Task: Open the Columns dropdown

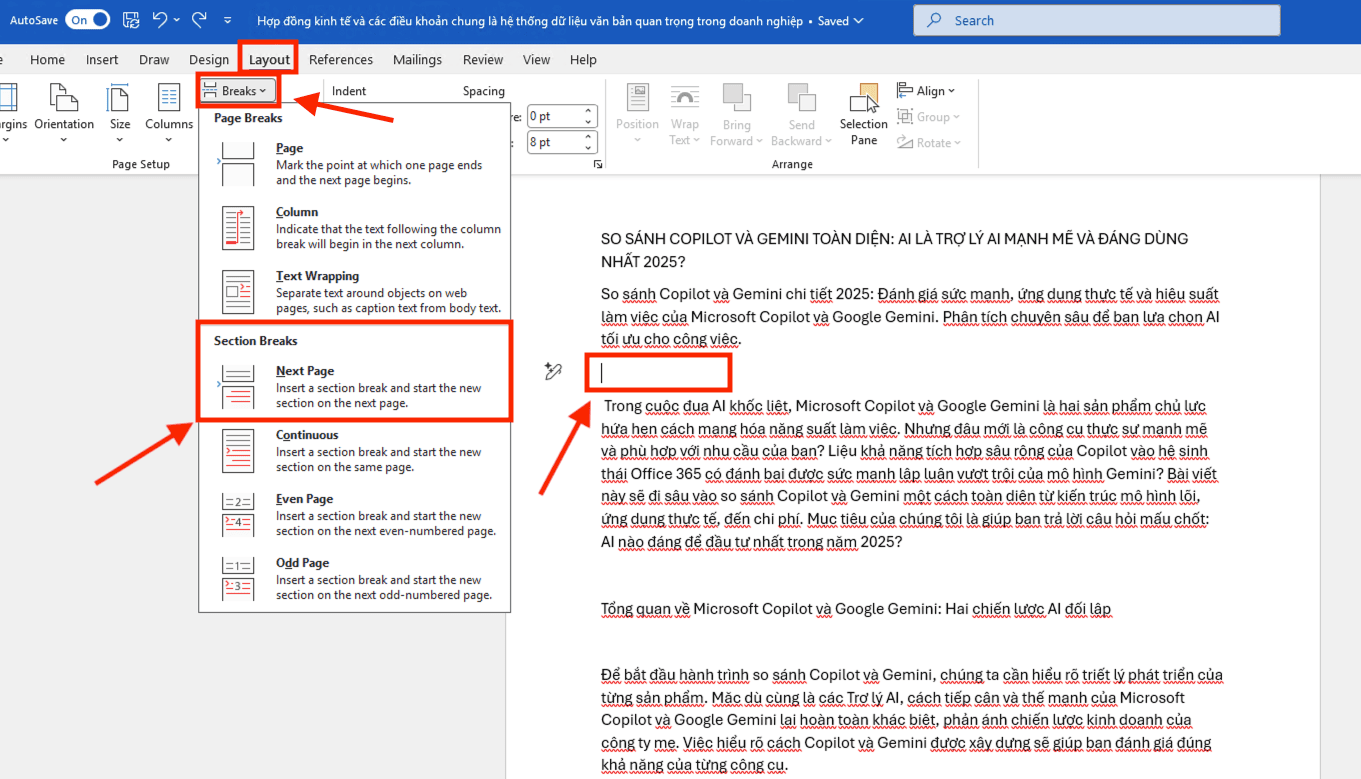Action: tap(169, 113)
